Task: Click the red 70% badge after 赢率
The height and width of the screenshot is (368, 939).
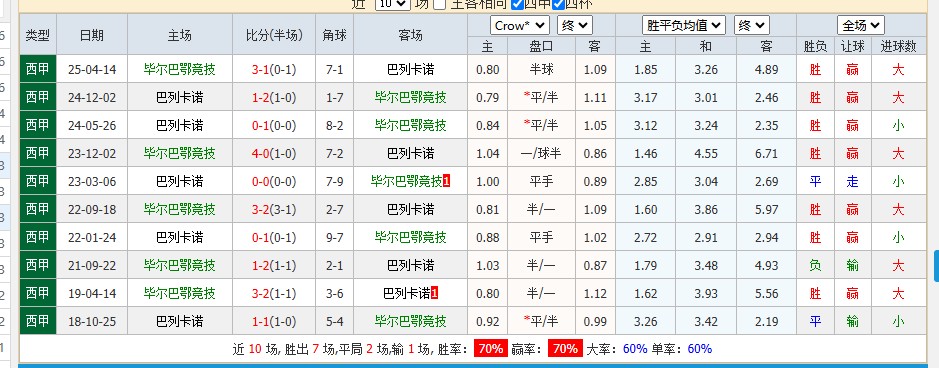Action: pyautogui.click(x=565, y=349)
